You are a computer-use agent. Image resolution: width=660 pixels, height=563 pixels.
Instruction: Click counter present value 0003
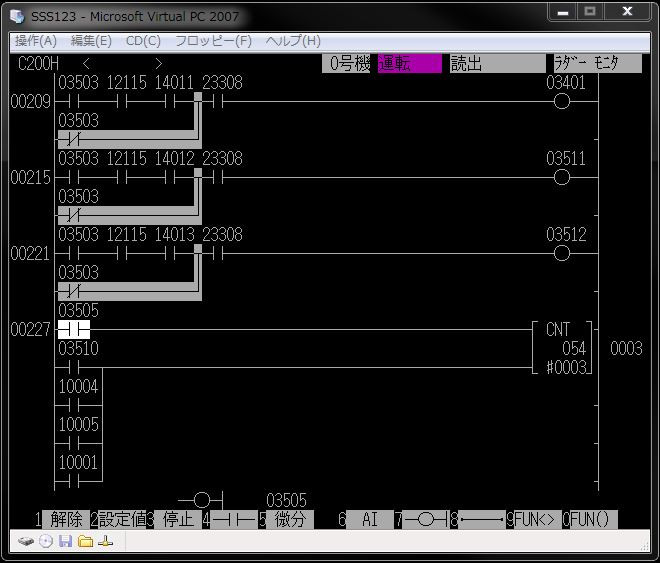pyautogui.click(x=626, y=348)
